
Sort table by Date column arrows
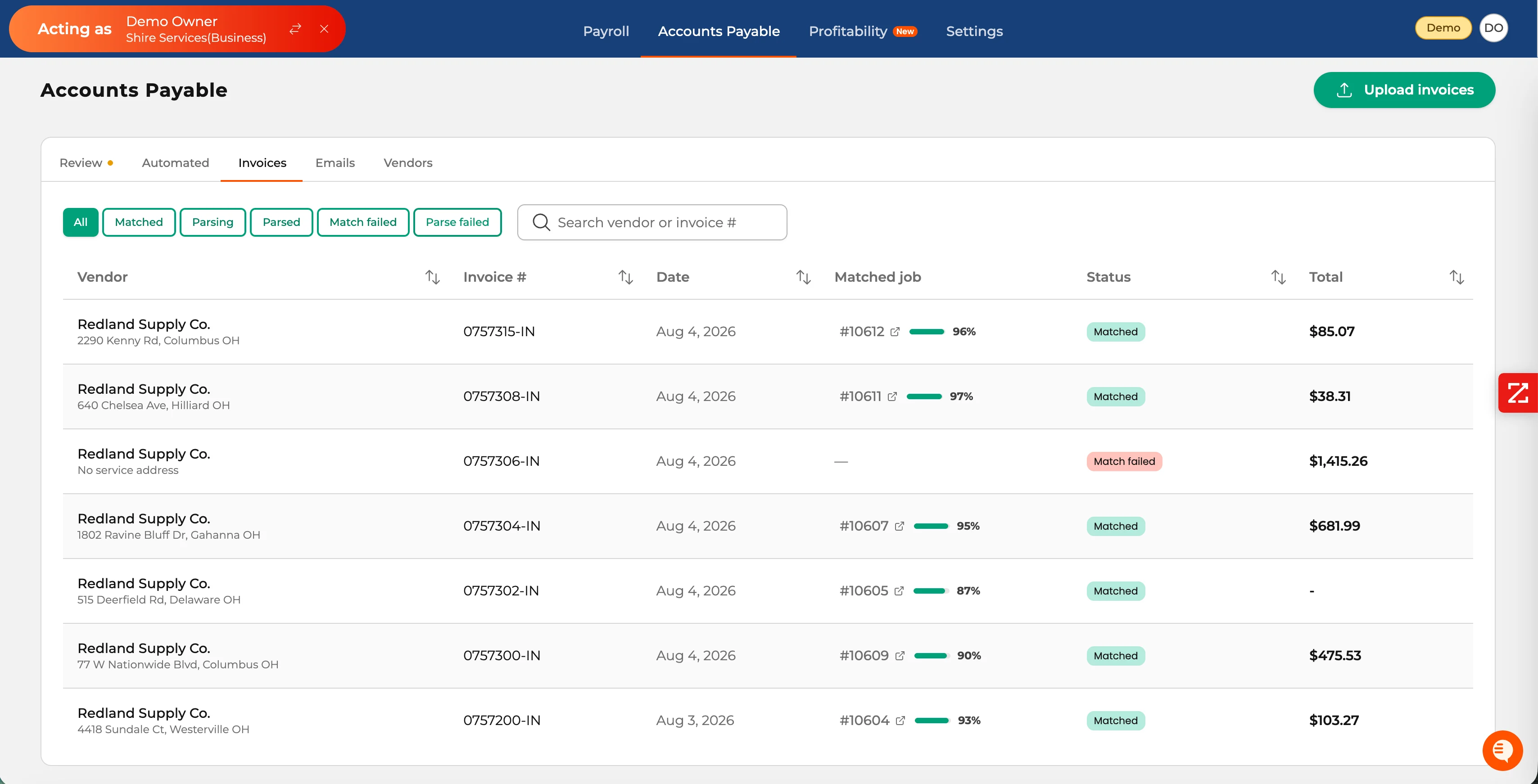(x=803, y=277)
